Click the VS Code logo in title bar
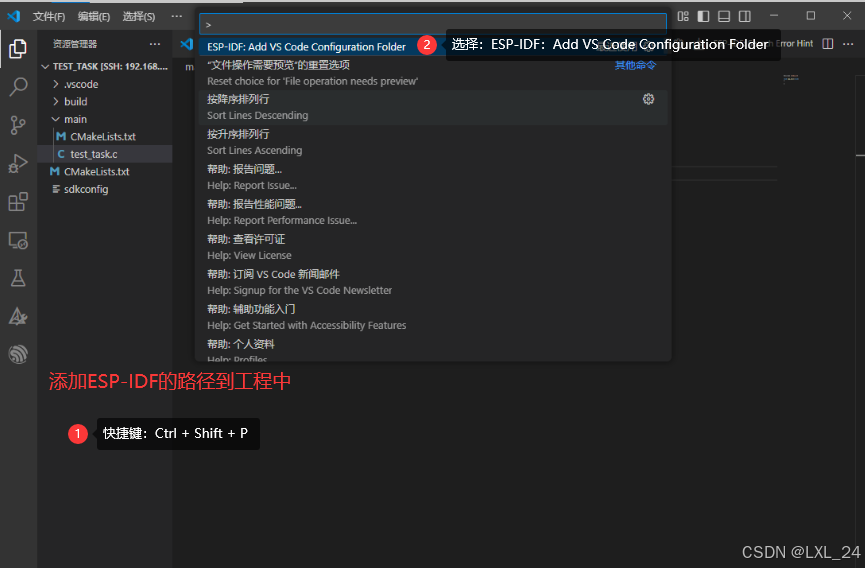Screen dimensions: 865x568 [14, 16]
